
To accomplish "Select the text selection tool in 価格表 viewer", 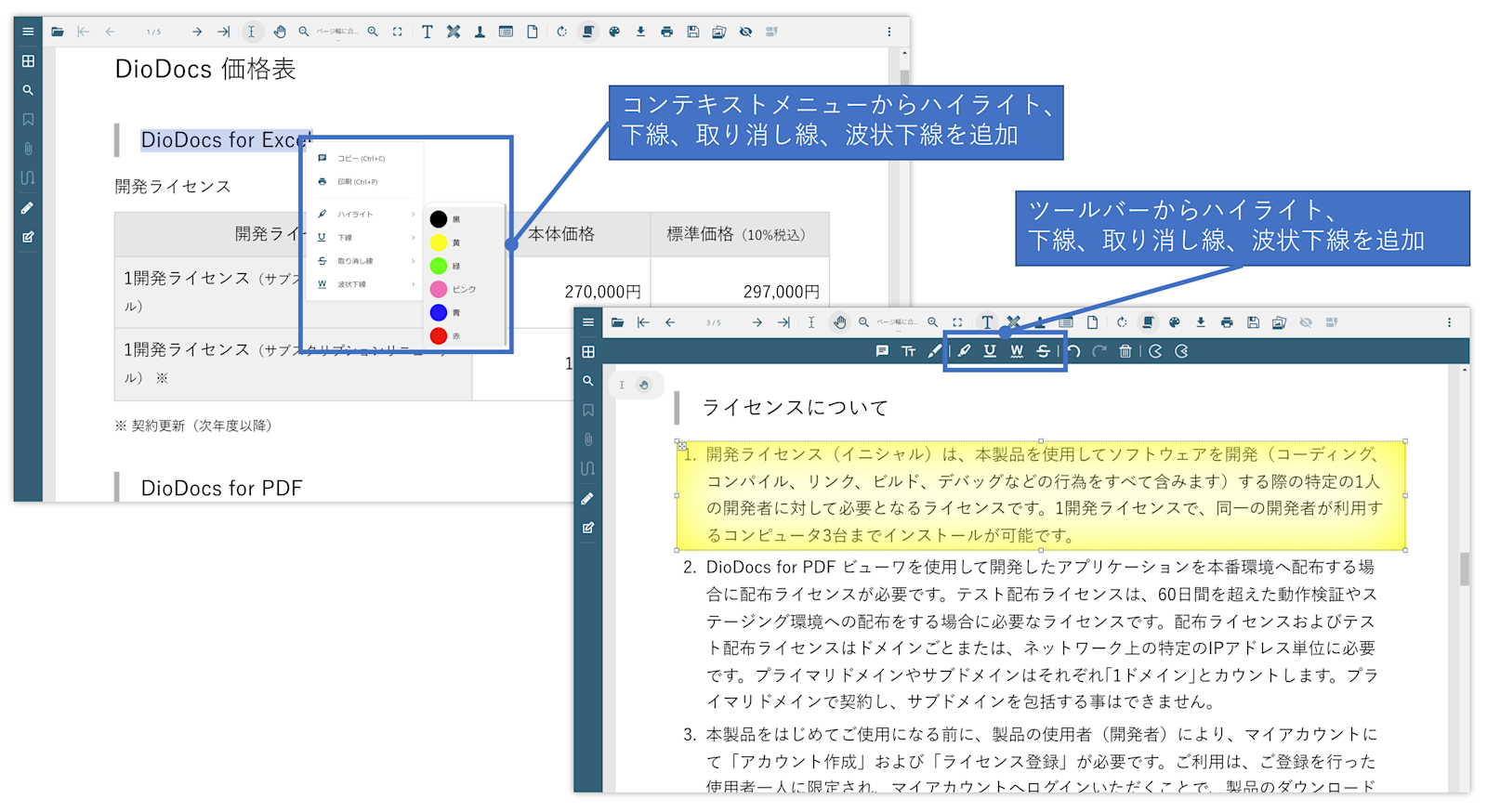I will coord(251,32).
